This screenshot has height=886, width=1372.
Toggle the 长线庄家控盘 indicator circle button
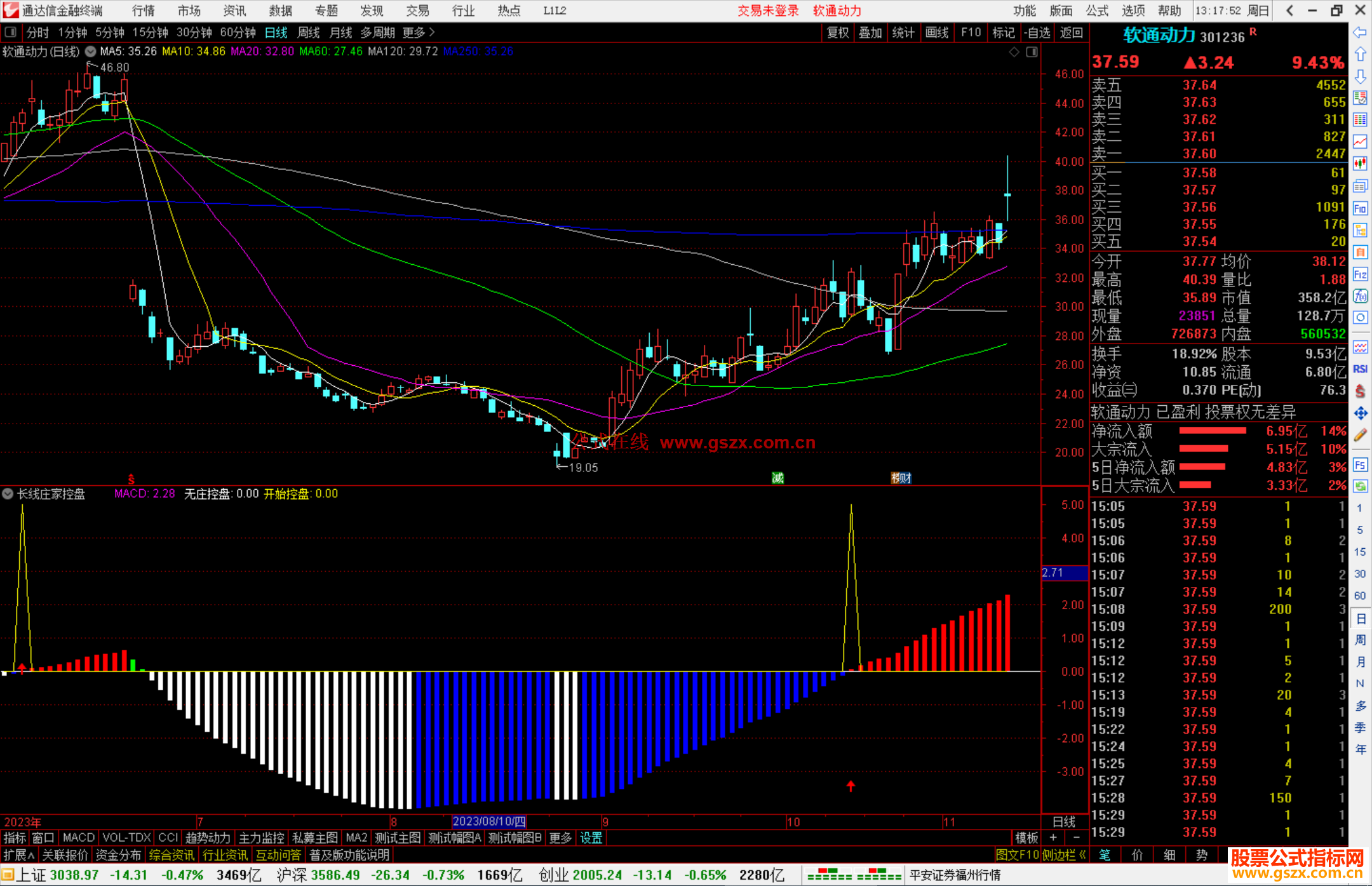(8, 493)
